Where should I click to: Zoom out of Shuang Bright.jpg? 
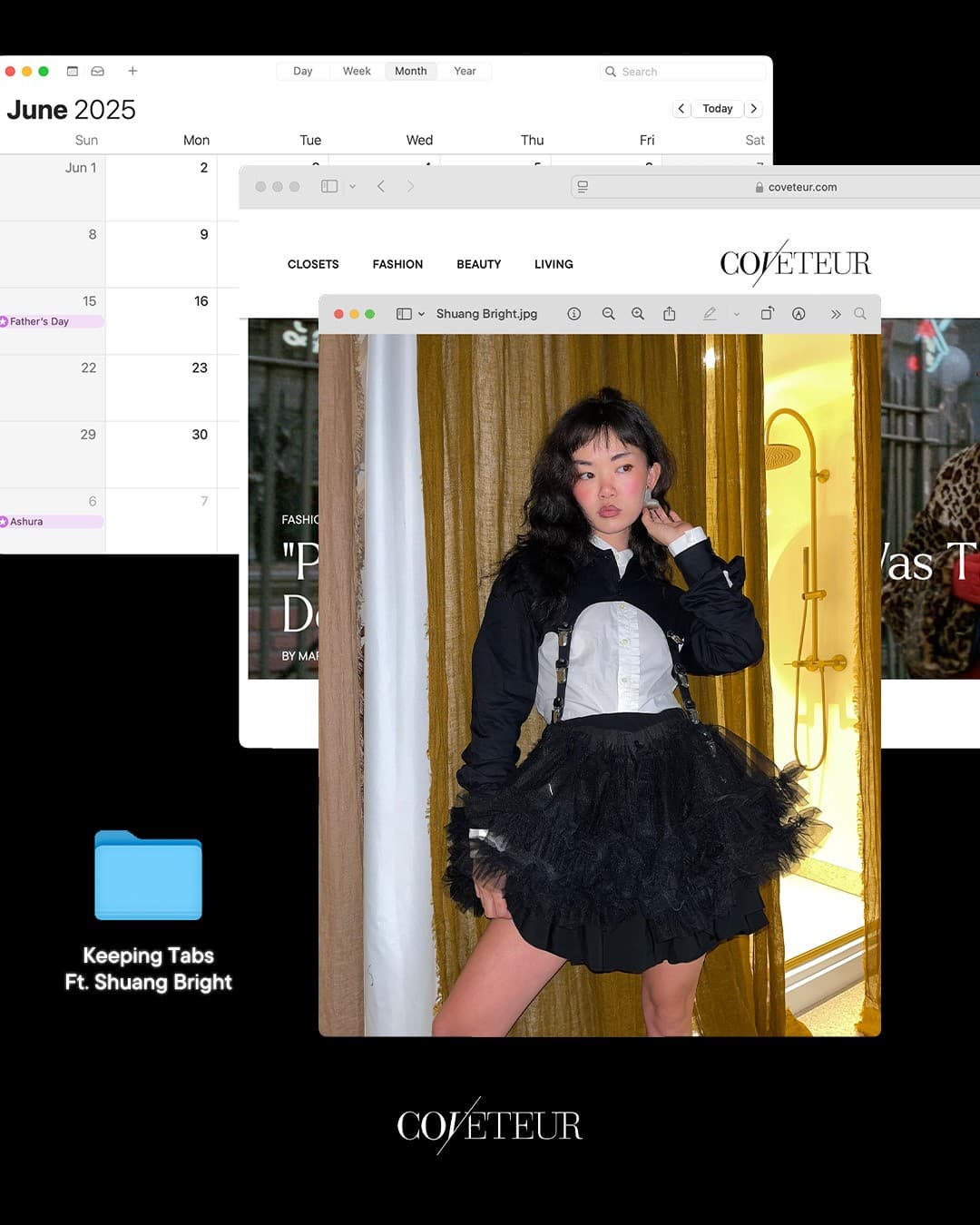(x=608, y=314)
